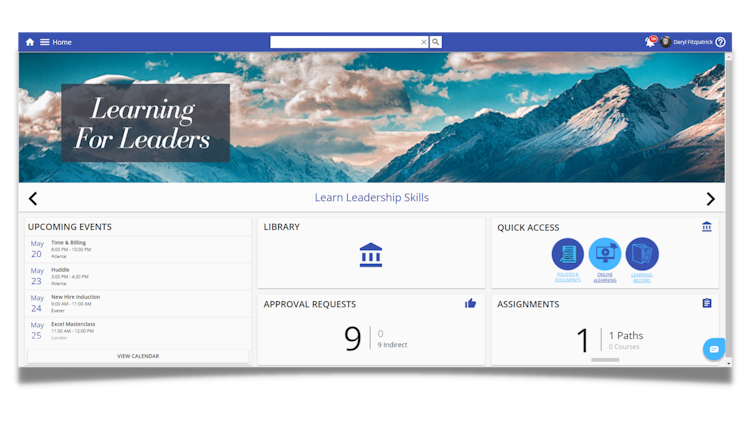Click the View Calendar button

point(138,356)
